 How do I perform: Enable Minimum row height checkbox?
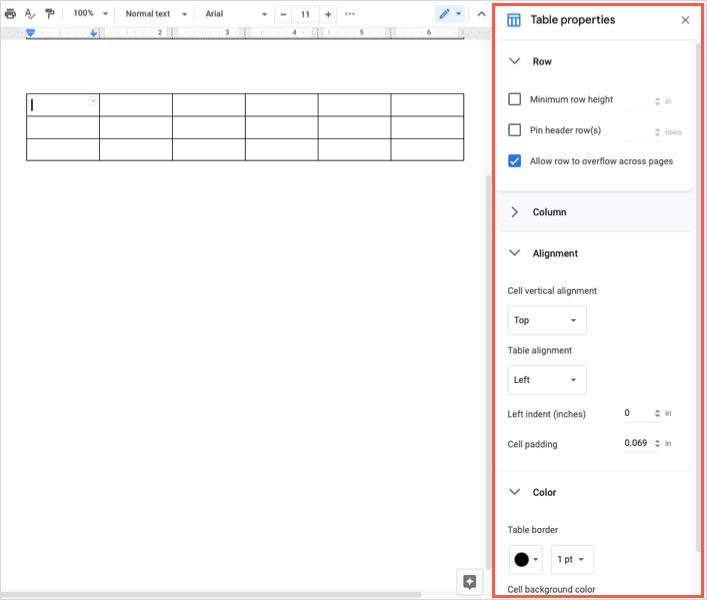coord(515,100)
